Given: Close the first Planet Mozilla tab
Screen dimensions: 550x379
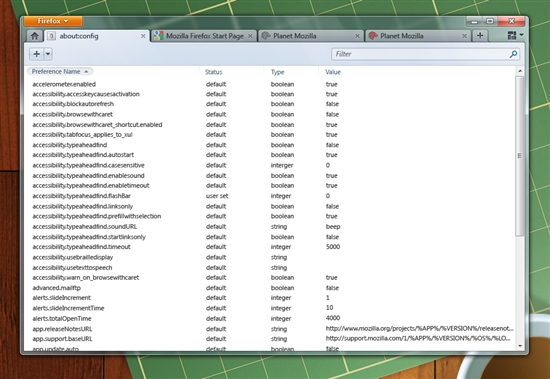Looking at the screenshot, I should [357, 36].
